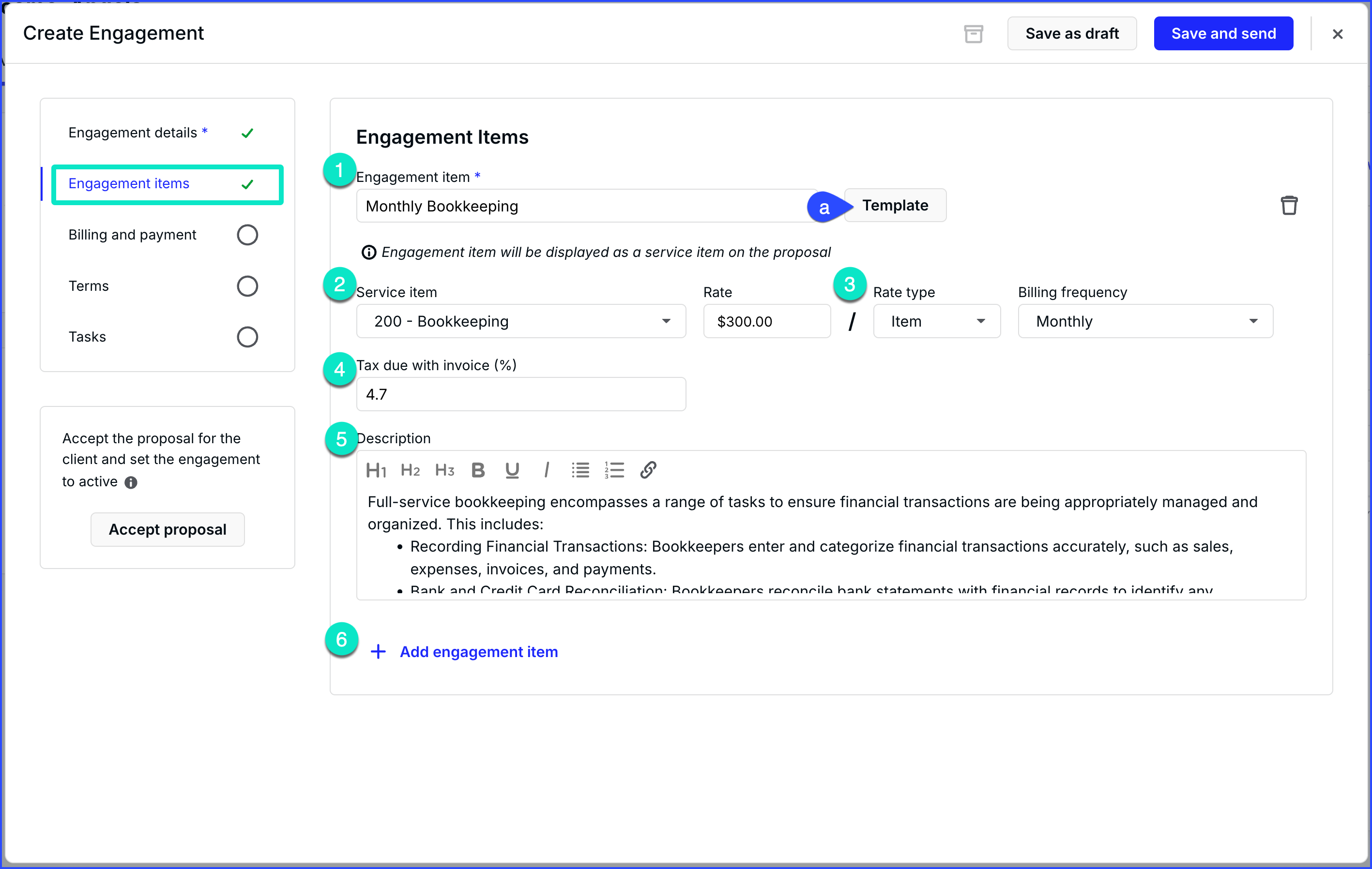Viewport: 1372px width, 869px height.
Task: Toggle bold text in the description editor
Action: coord(478,470)
